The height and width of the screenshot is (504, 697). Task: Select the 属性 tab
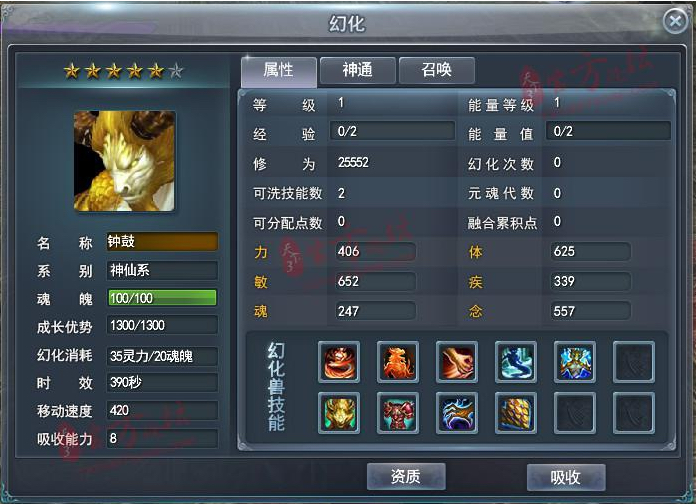(279, 71)
